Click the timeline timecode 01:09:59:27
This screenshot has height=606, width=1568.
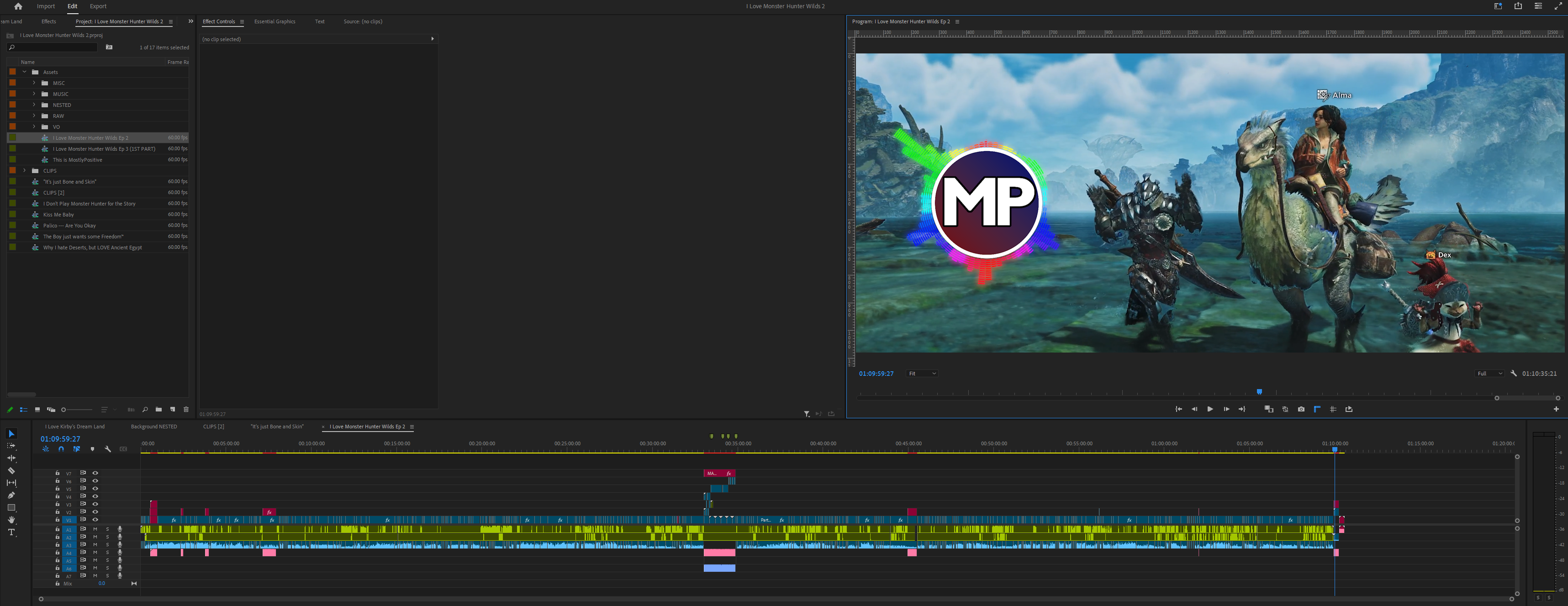click(x=60, y=439)
